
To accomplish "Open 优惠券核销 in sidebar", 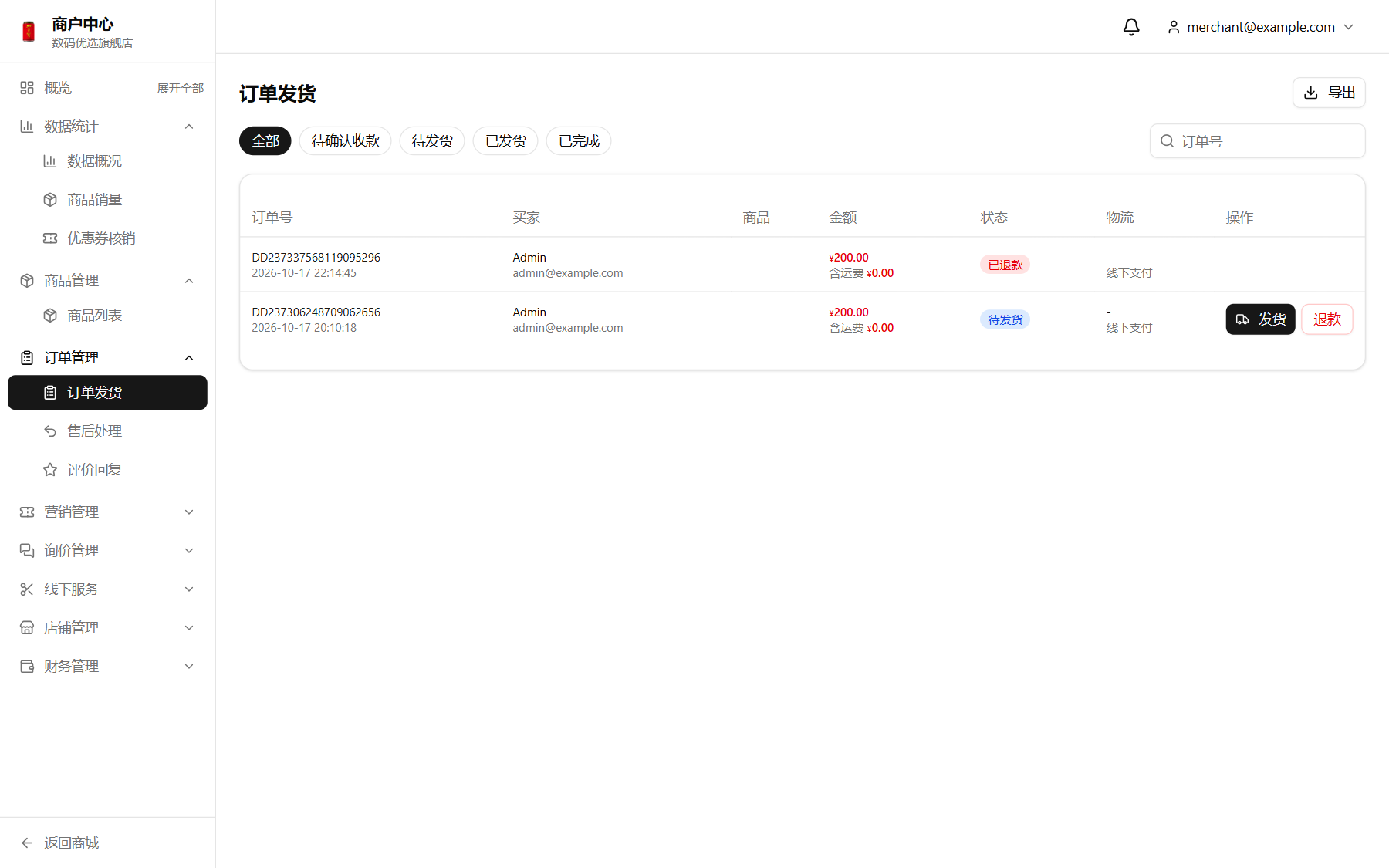I will 107,238.
